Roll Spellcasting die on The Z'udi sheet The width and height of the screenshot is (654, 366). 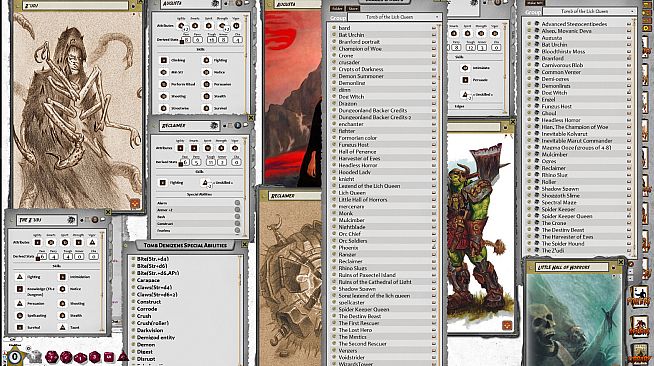[x=20, y=316]
